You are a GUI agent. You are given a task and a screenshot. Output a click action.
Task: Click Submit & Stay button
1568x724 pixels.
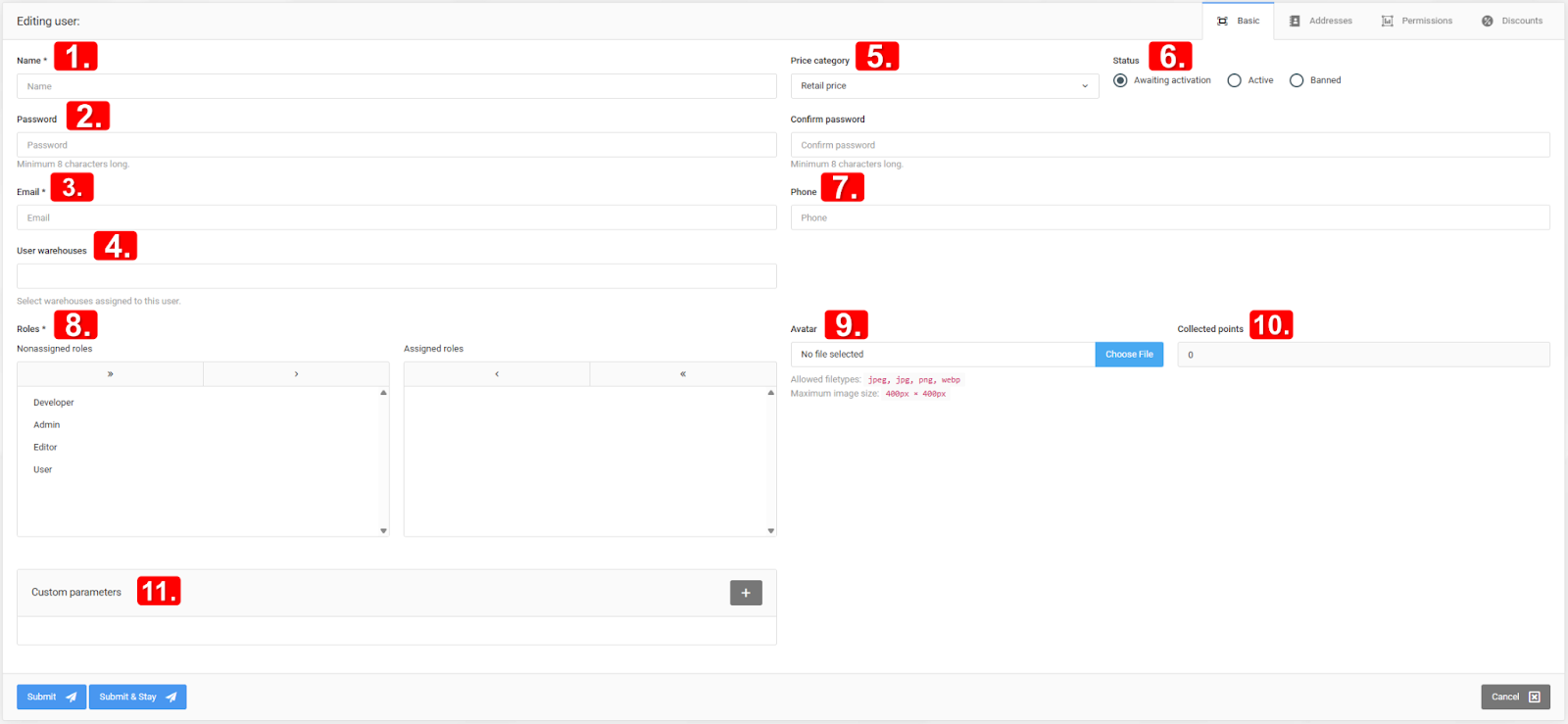[138, 698]
